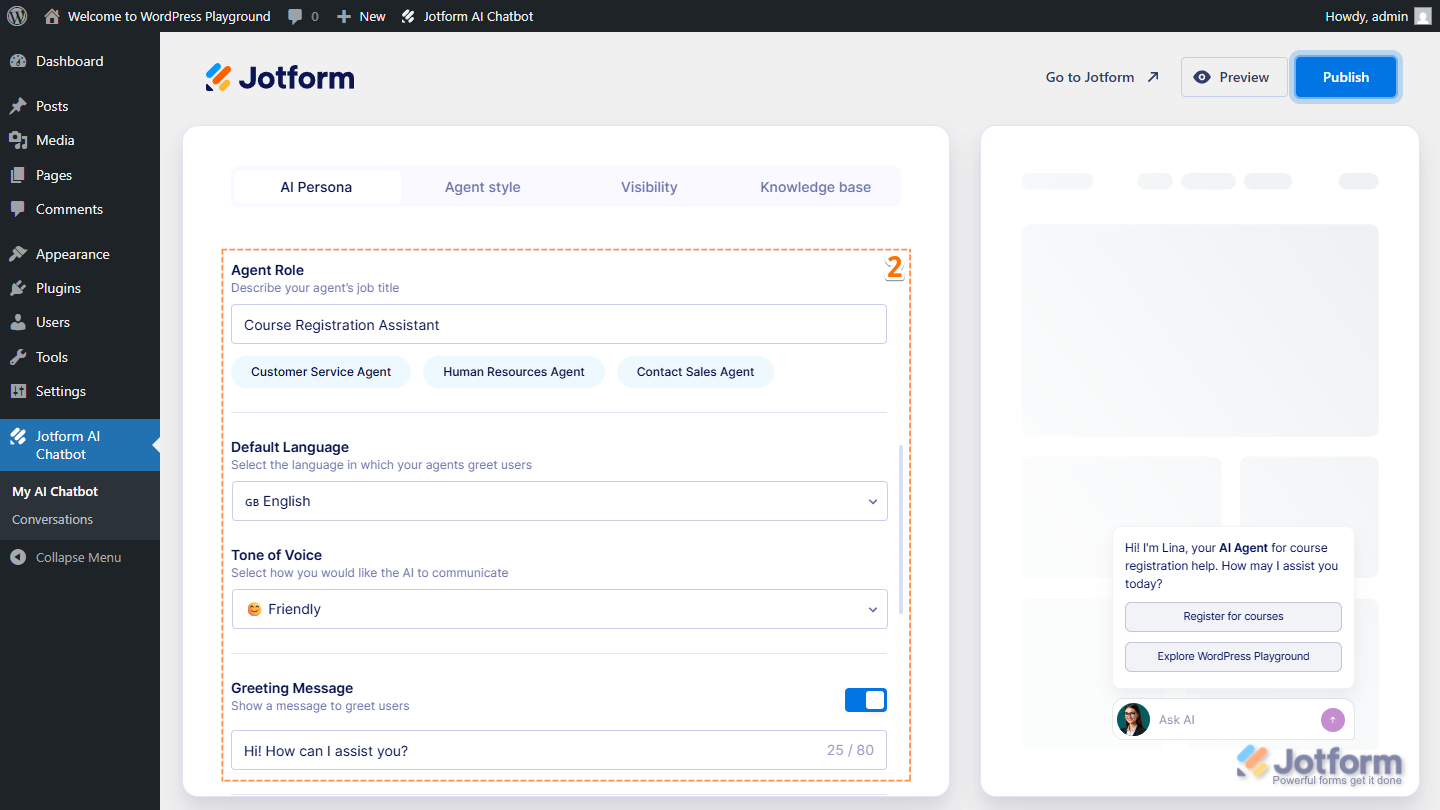Open Conversations submenu item
This screenshot has height=810, width=1440.
click(52, 519)
